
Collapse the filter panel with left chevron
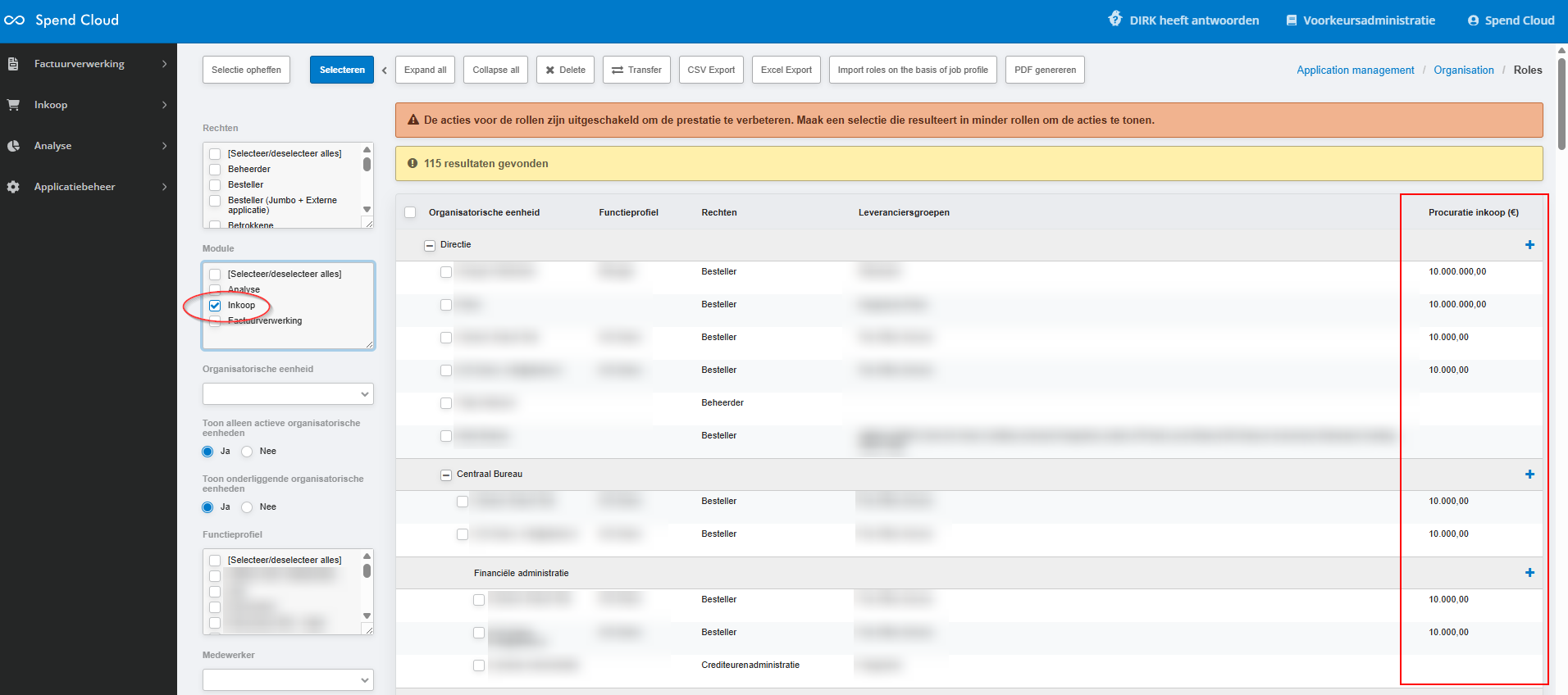point(385,70)
